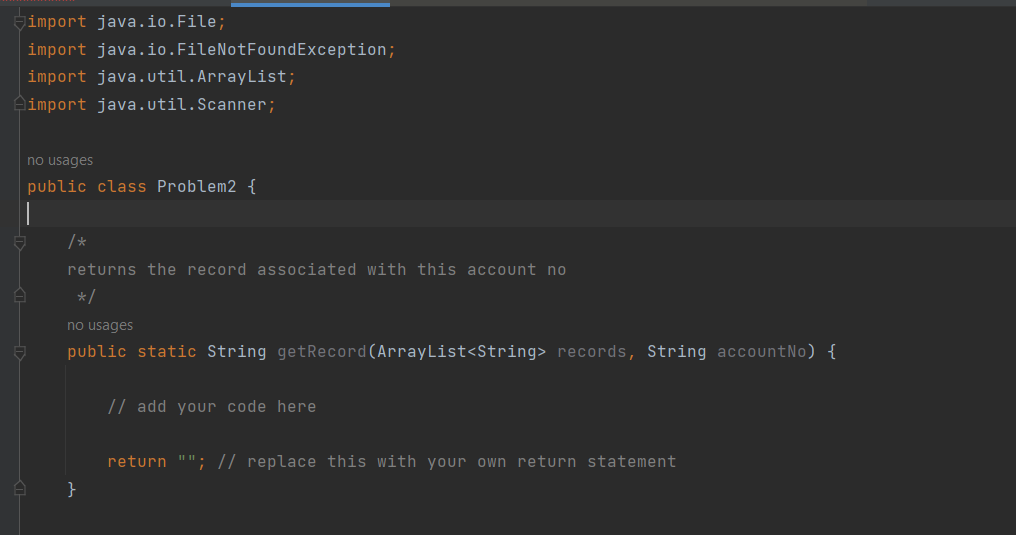Click method name getRecord

(321, 352)
